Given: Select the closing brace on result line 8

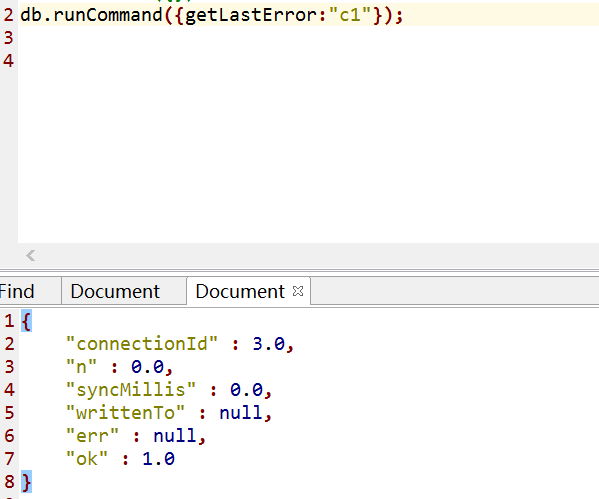Looking at the screenshot, I should click(x=26, y=482).
